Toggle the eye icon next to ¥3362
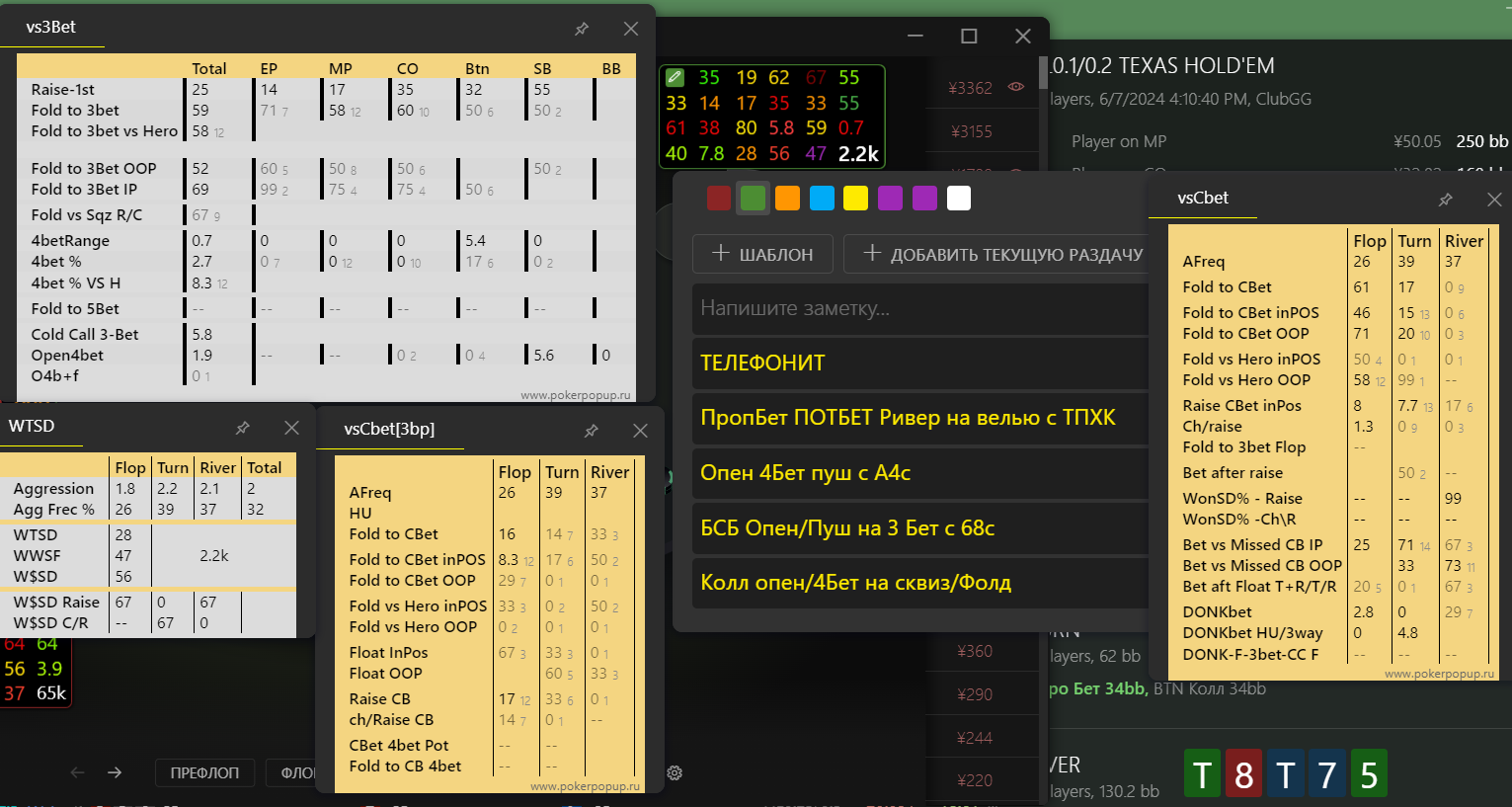Screen dimensions: 1512x807 pyautogui.click(x=1015, y=87)
